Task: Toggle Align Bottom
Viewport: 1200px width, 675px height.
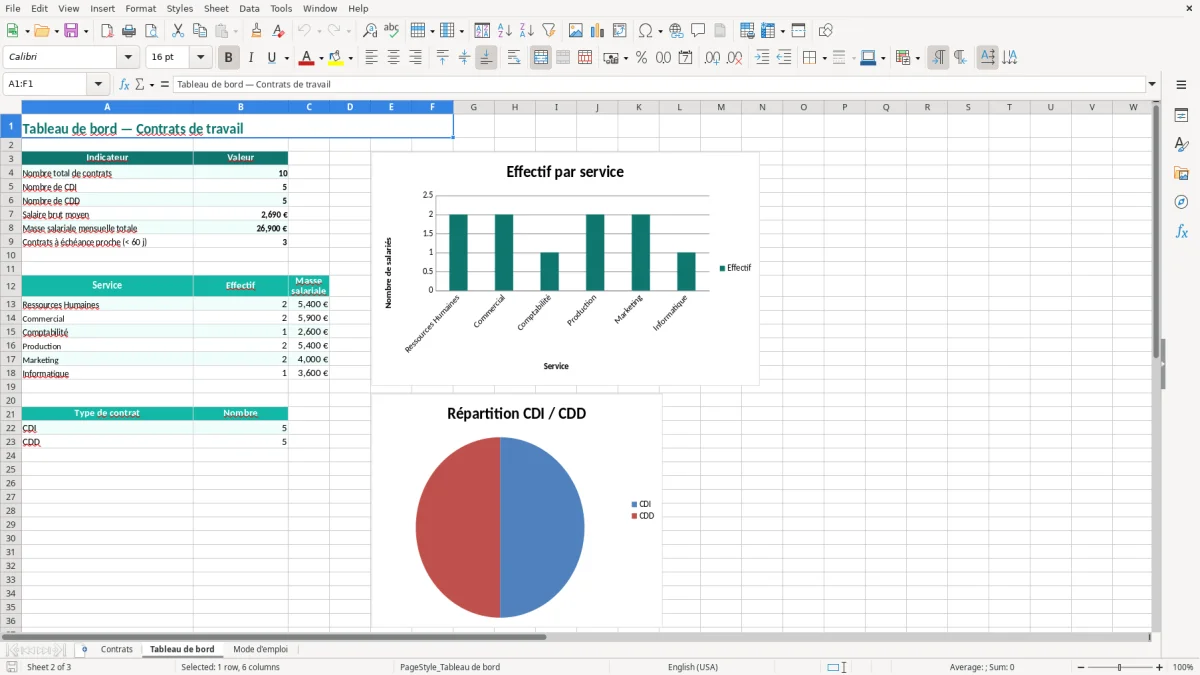Action: click(486, 58)
